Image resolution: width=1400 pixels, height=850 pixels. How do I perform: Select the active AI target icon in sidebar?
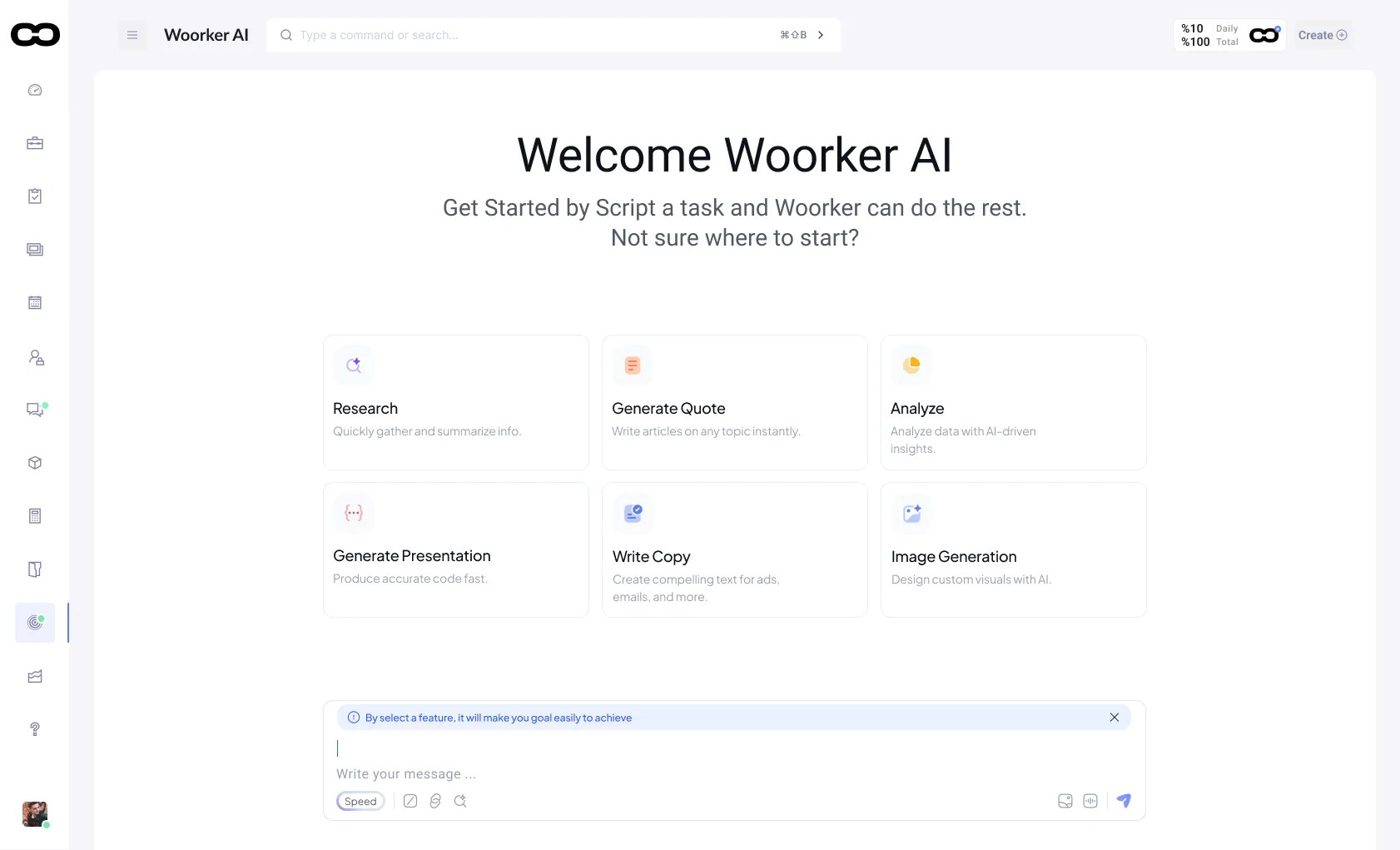35,623
